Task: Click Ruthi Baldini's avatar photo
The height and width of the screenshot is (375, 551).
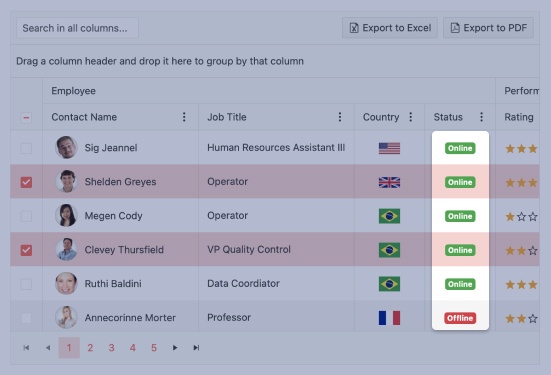Action: 66,283
